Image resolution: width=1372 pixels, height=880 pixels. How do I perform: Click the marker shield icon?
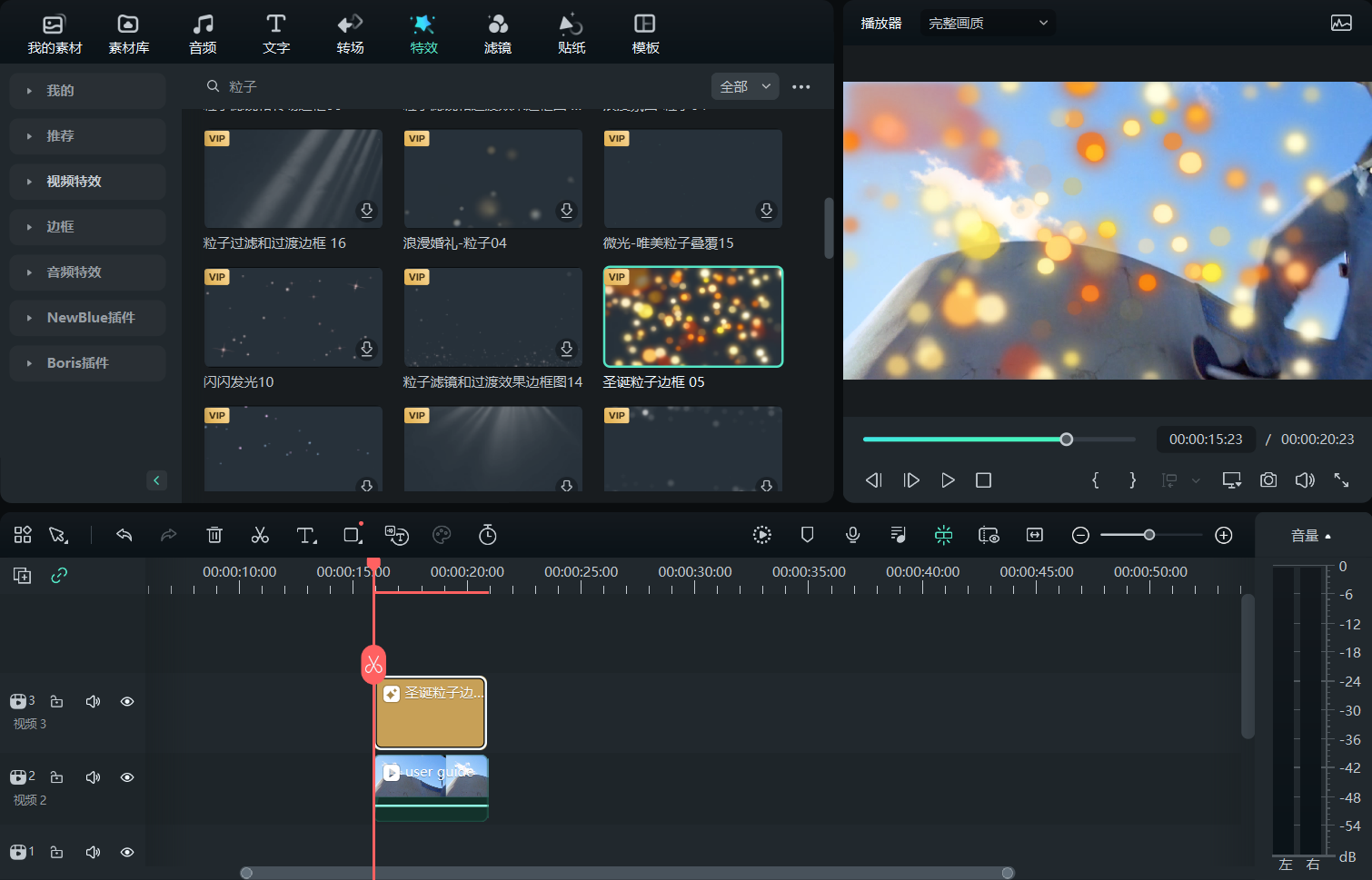pyautogui.click(x=807, y=535)
